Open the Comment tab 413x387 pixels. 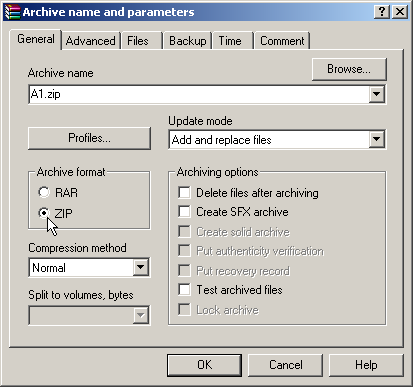pos(282,41)
